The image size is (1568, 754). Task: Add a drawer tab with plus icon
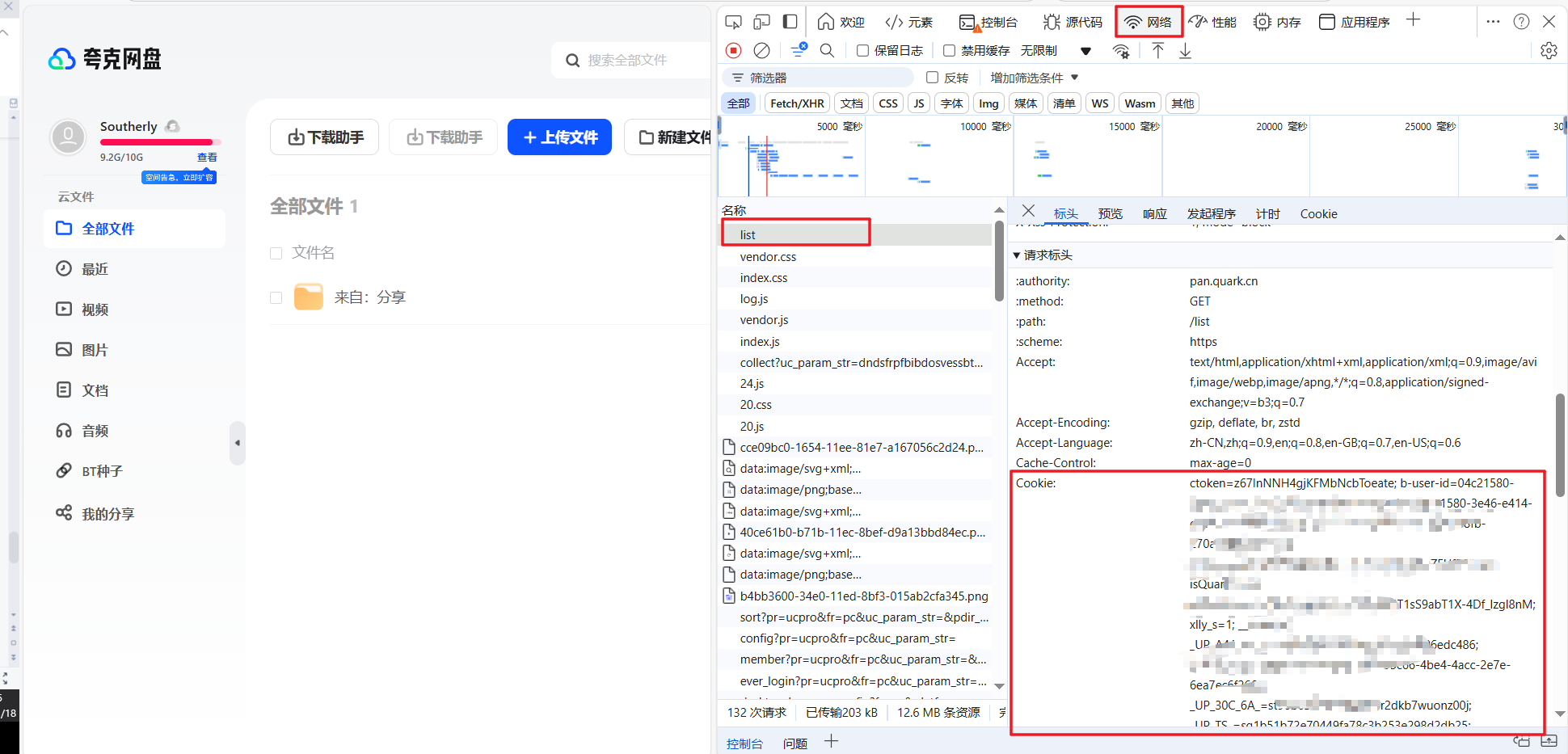[x=831, y=742]
